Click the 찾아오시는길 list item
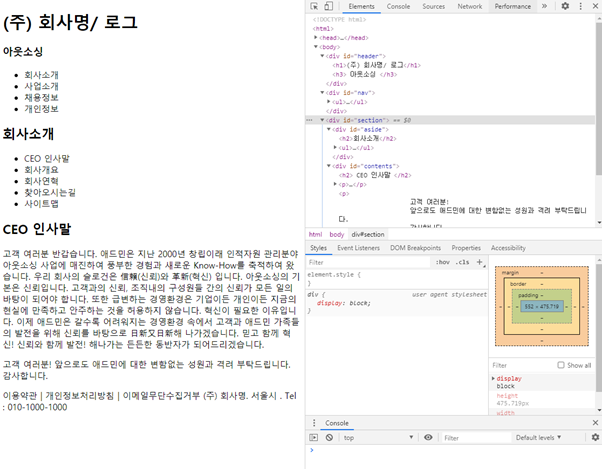The image size is (606, 469). (x=50, y=192)
